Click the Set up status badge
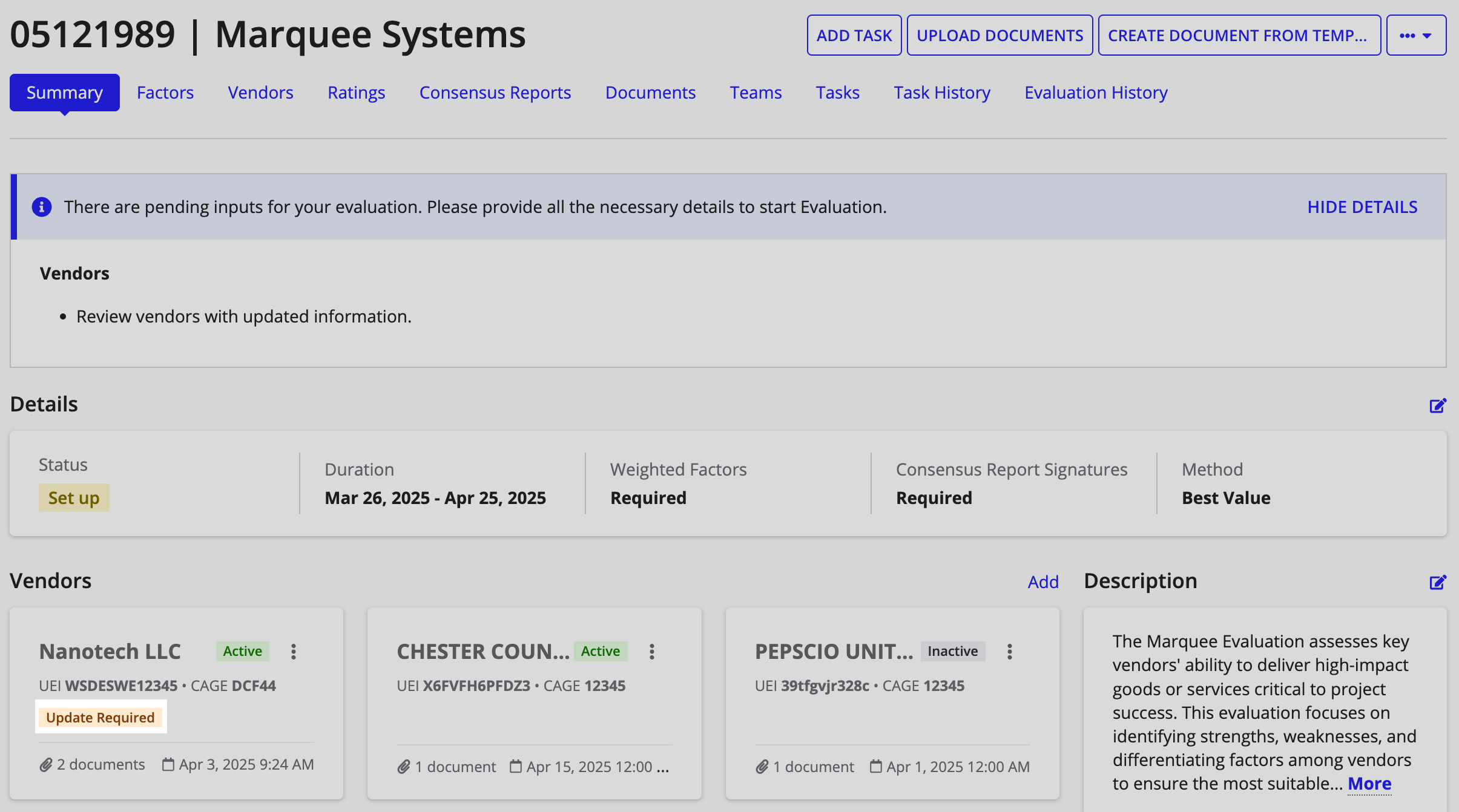 [x=74, y=498]
